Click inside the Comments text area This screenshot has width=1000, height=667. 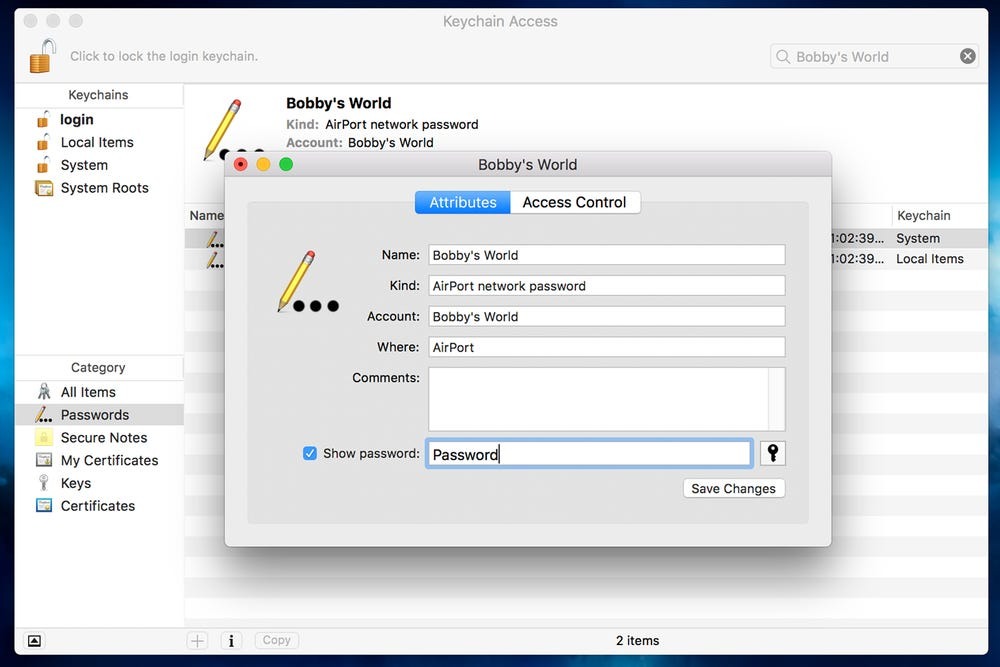coord(598,399)
